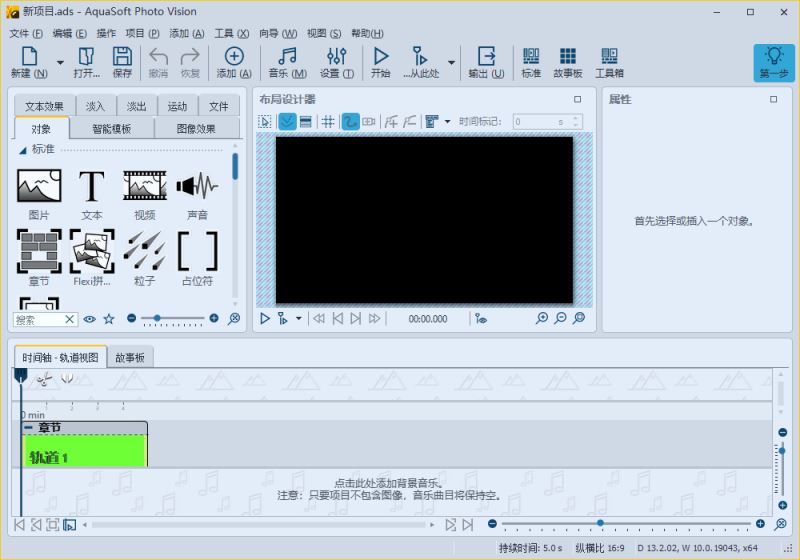Click the 打开 (Open) button
The width and height of the screenshot is (800, 560).
pos(87,61)
